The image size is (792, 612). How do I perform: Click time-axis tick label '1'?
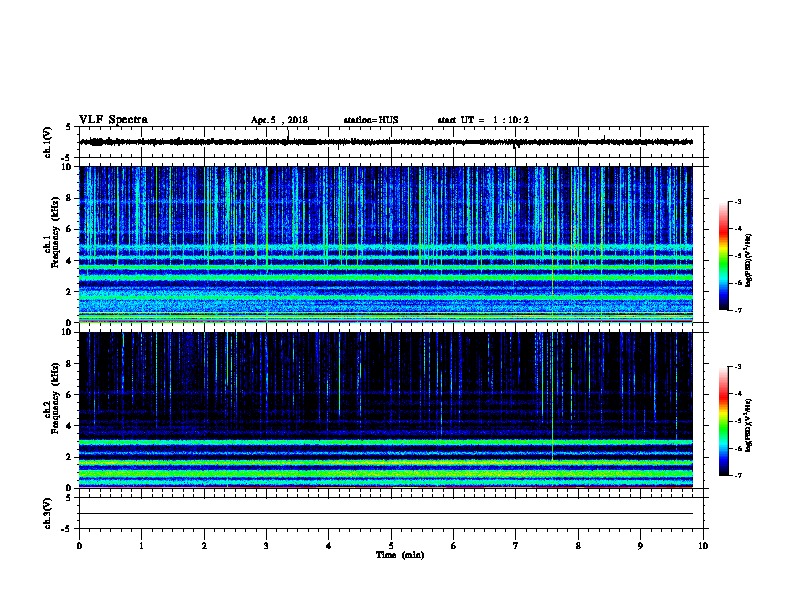click(141, 546)
